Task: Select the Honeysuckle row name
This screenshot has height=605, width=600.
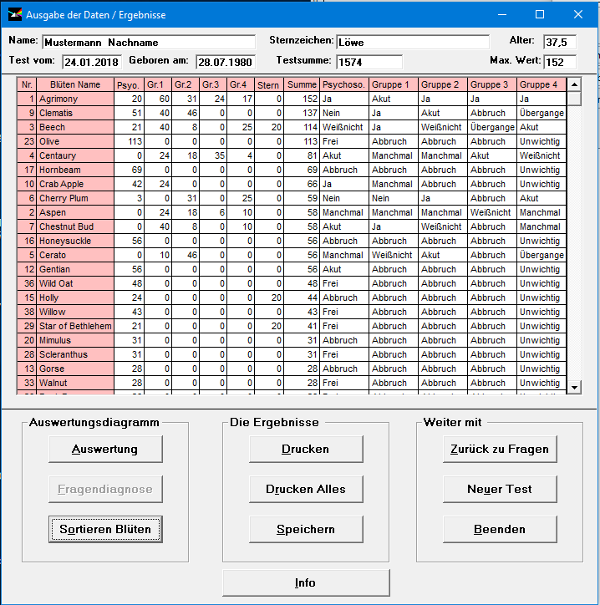Action: pos(76,241)
